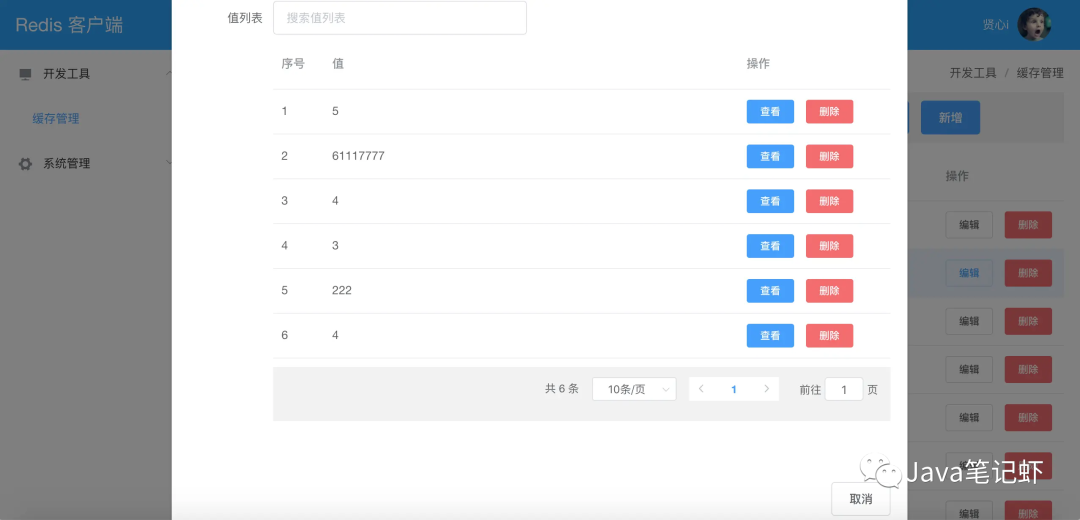Click 删除 in row number 4
The image size is (1080, 520).
pyautogui.click(x=829, y=246)
